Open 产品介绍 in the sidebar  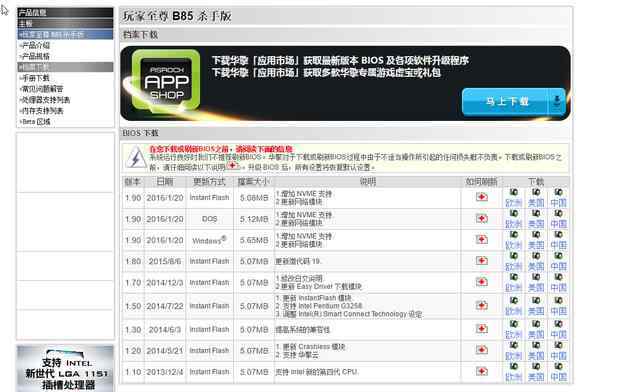pyautogui.click(x=35, y=45)
